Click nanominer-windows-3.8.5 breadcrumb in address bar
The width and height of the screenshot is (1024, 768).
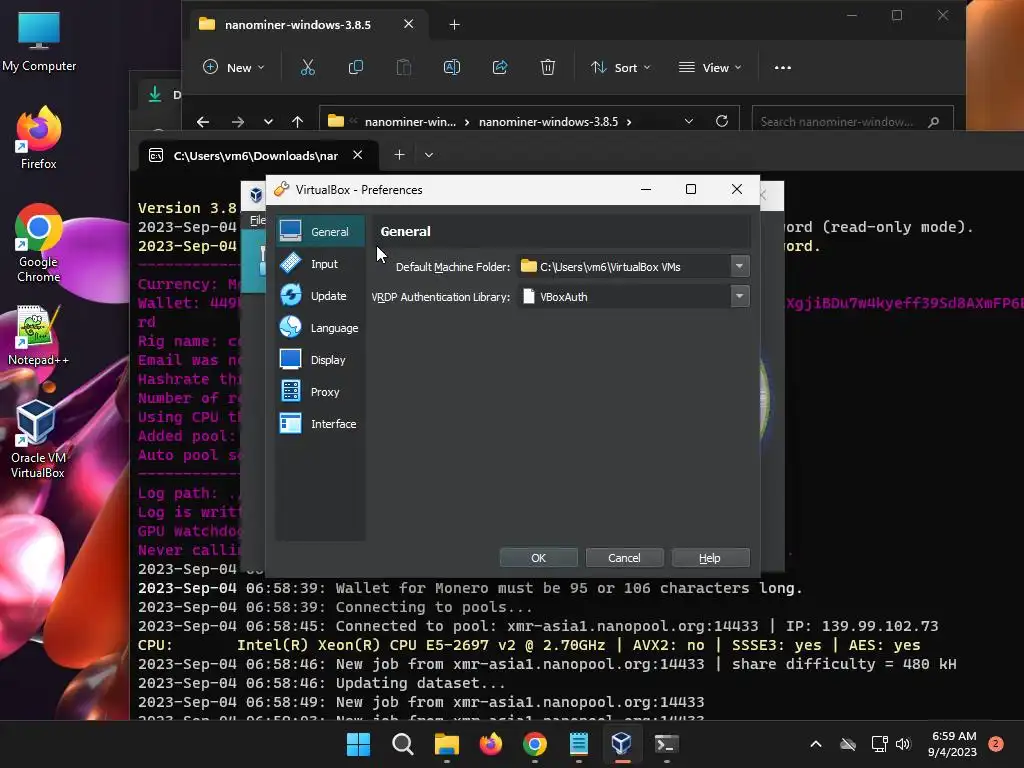[x=548, y=121]
